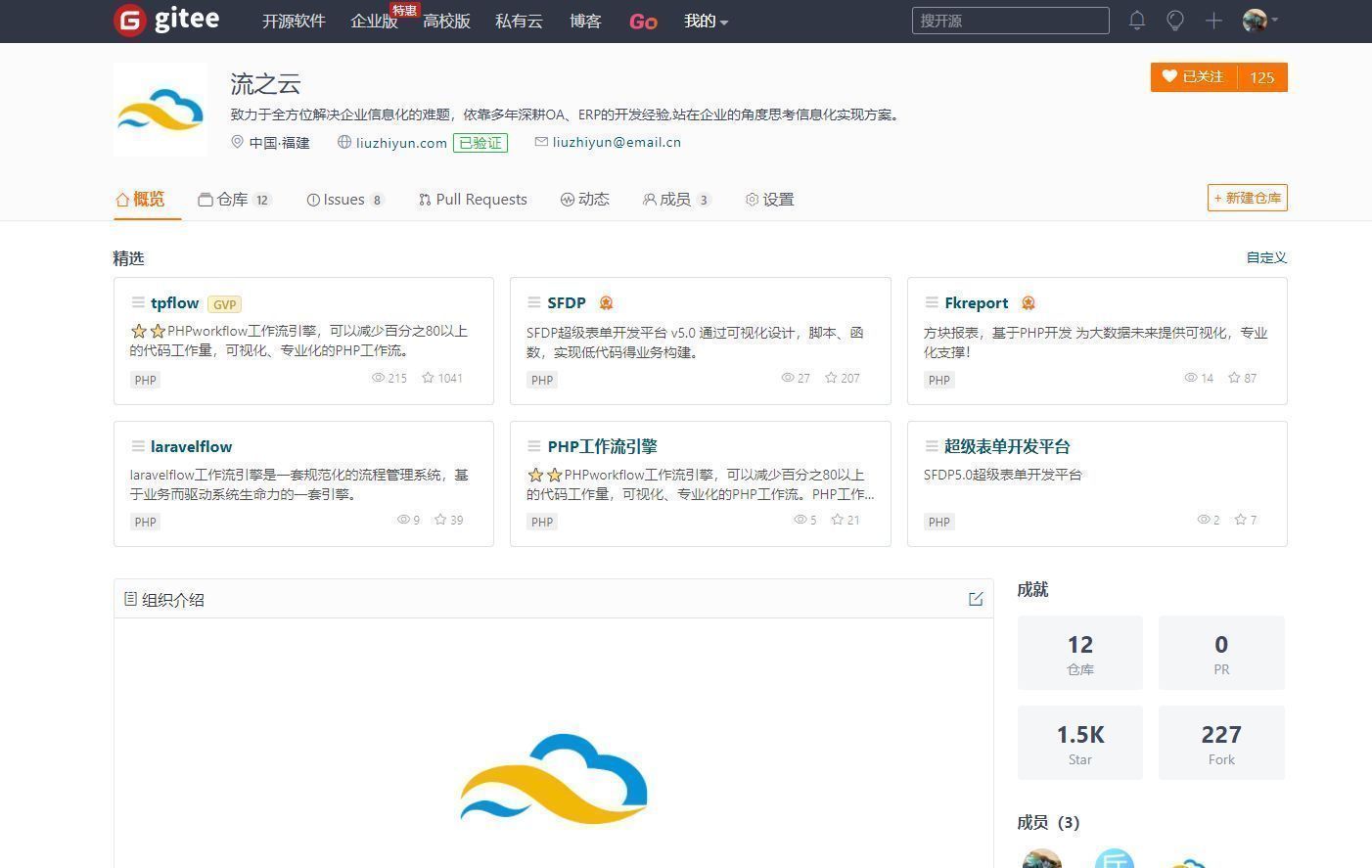Viewport: 1372px width, 868px height.
Task: Click the watch count 215 on tpflow
Action: tap(389, 378)
